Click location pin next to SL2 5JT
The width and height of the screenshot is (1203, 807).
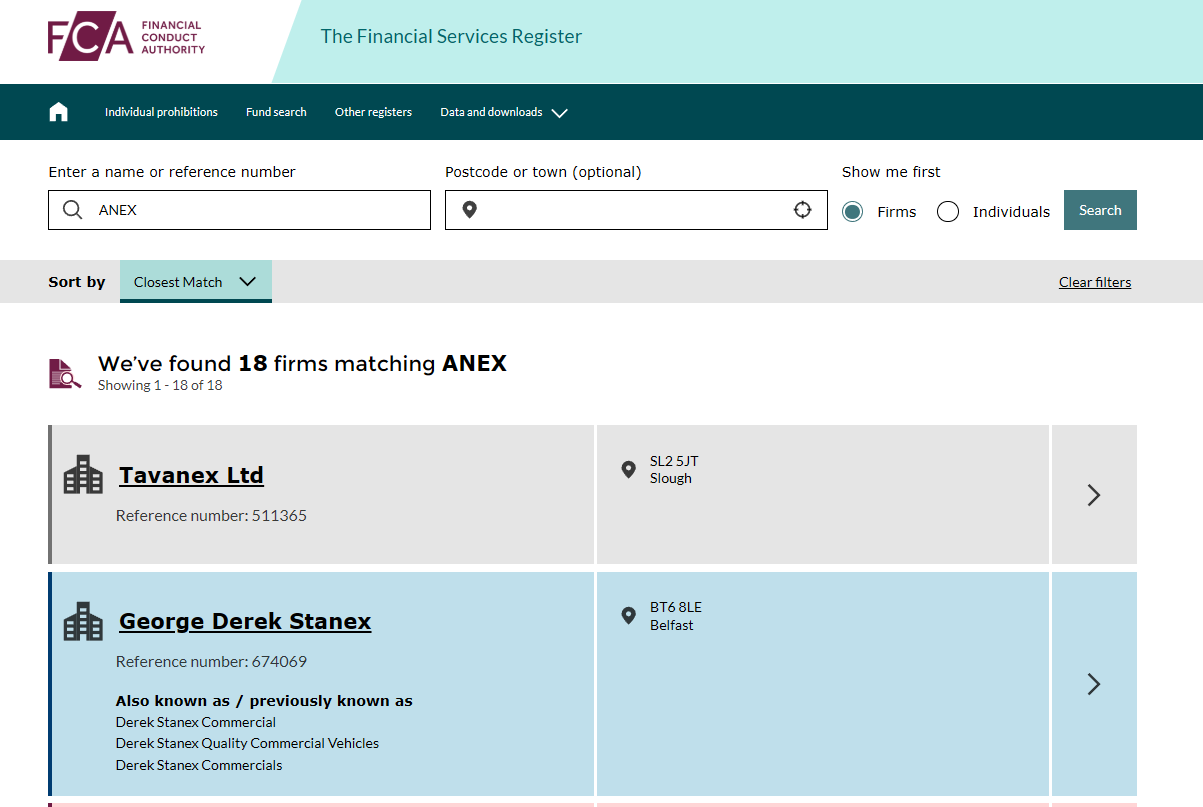coord(628,469)
